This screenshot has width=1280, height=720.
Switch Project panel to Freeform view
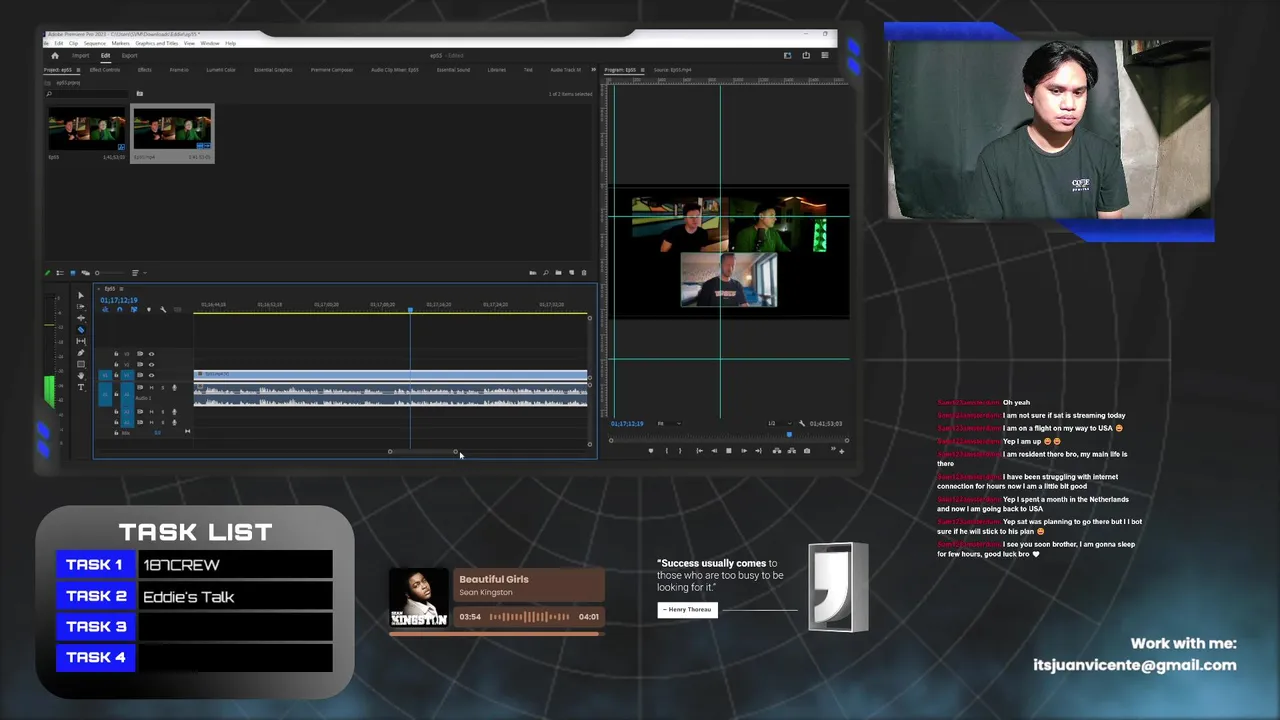coord(85,272)
